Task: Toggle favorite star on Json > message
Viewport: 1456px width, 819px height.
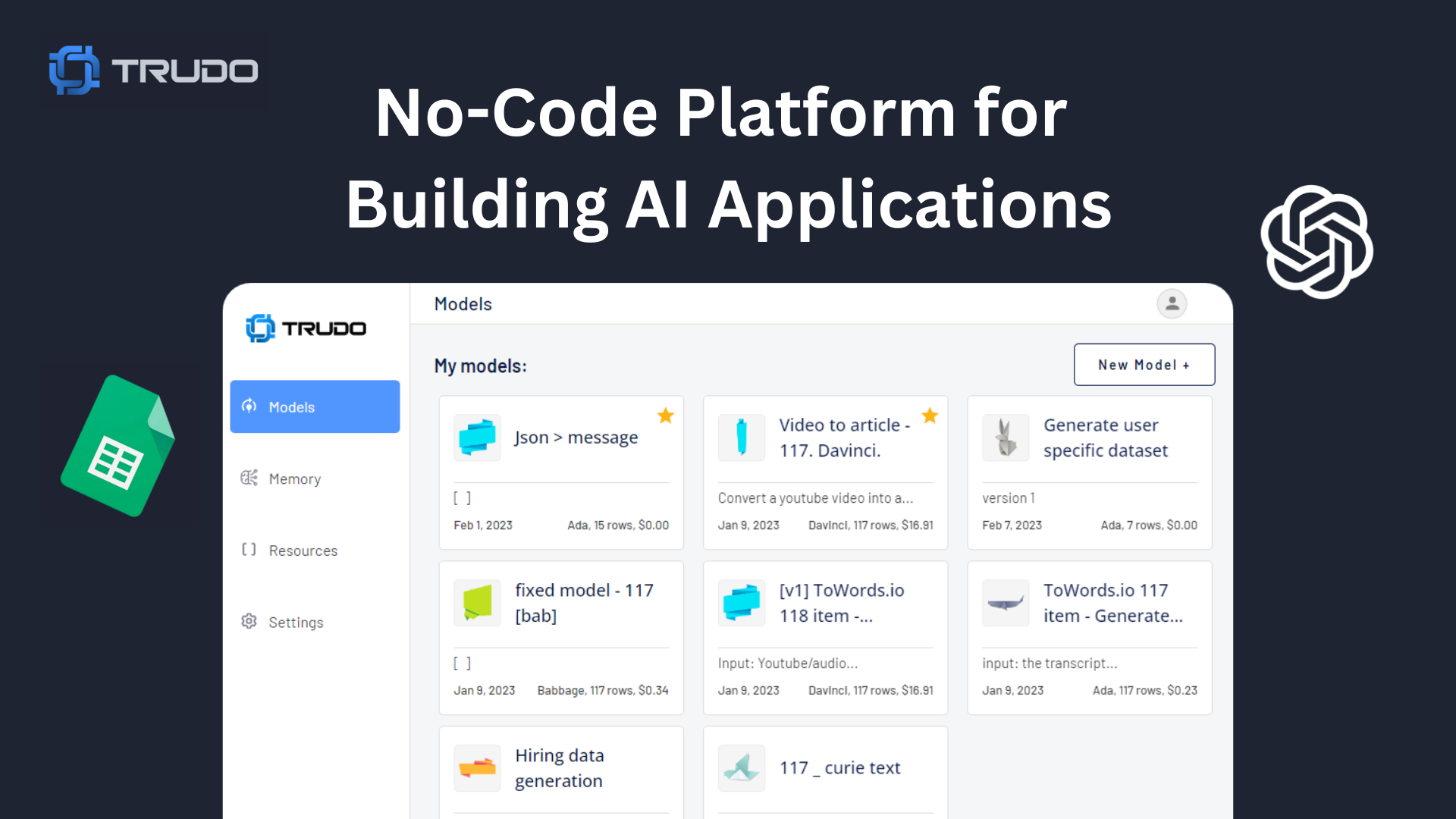Action: [665, 416]
